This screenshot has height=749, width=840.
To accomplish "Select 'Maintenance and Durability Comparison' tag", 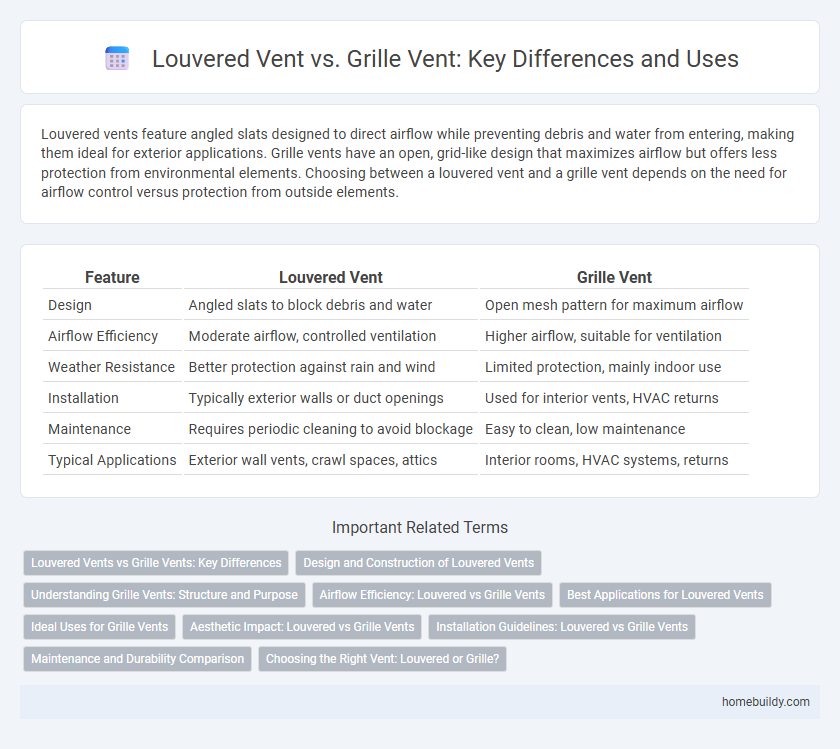I will click(x=137, y=659).
